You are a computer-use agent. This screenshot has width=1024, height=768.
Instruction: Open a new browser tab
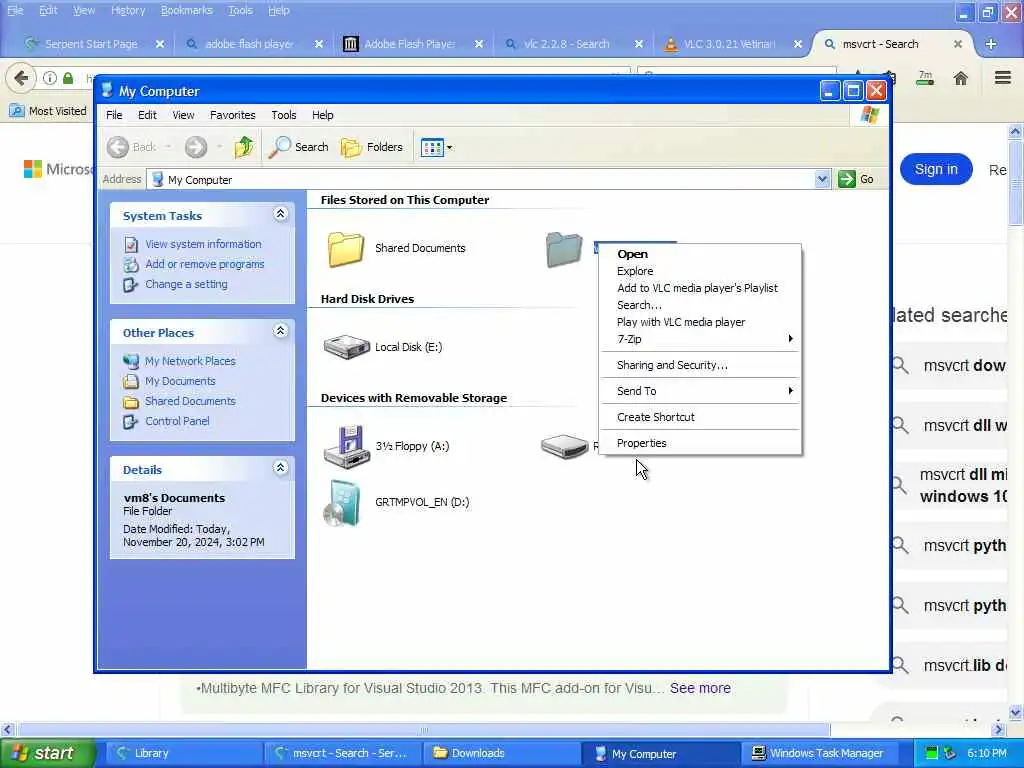tap(991, 44)
